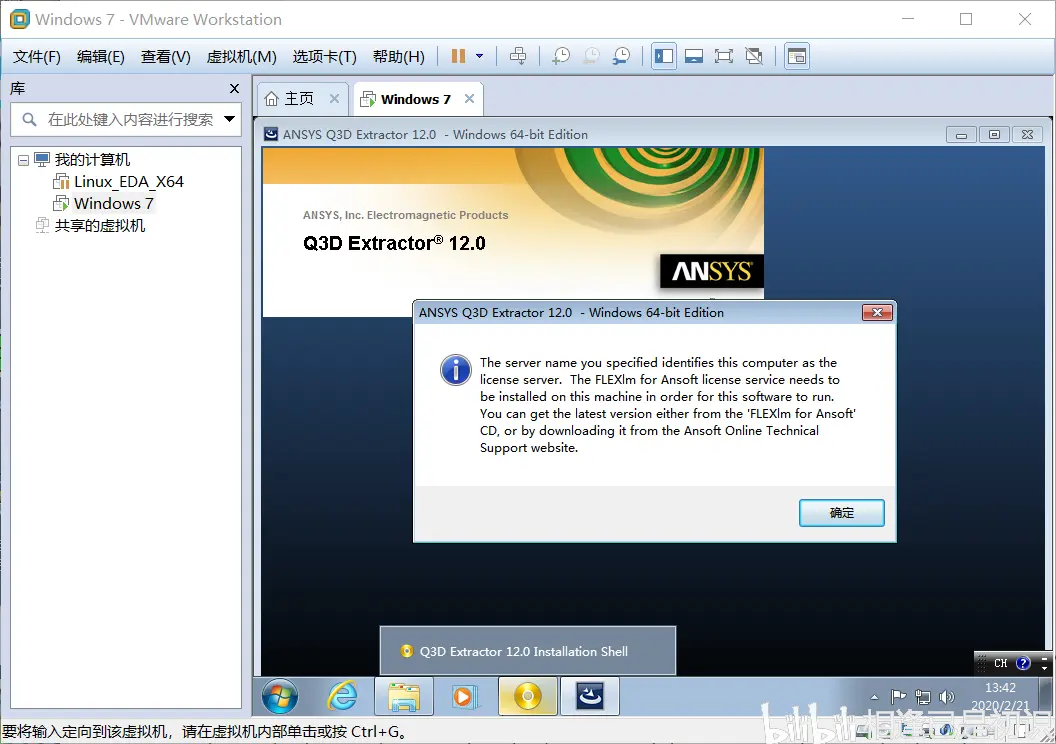Open the console view settings icon

pos(797,57)
